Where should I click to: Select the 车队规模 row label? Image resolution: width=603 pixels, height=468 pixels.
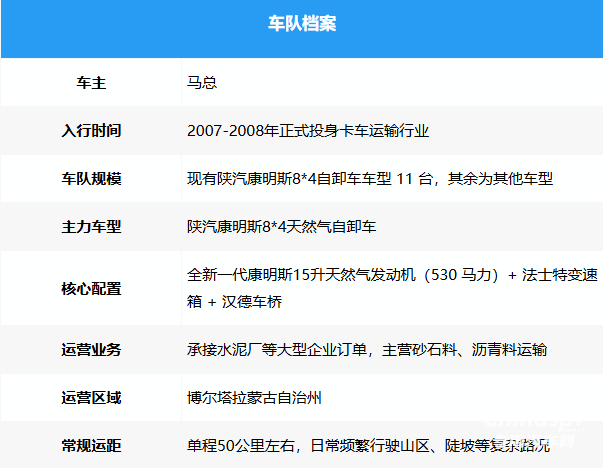click(x=91, y=179)
